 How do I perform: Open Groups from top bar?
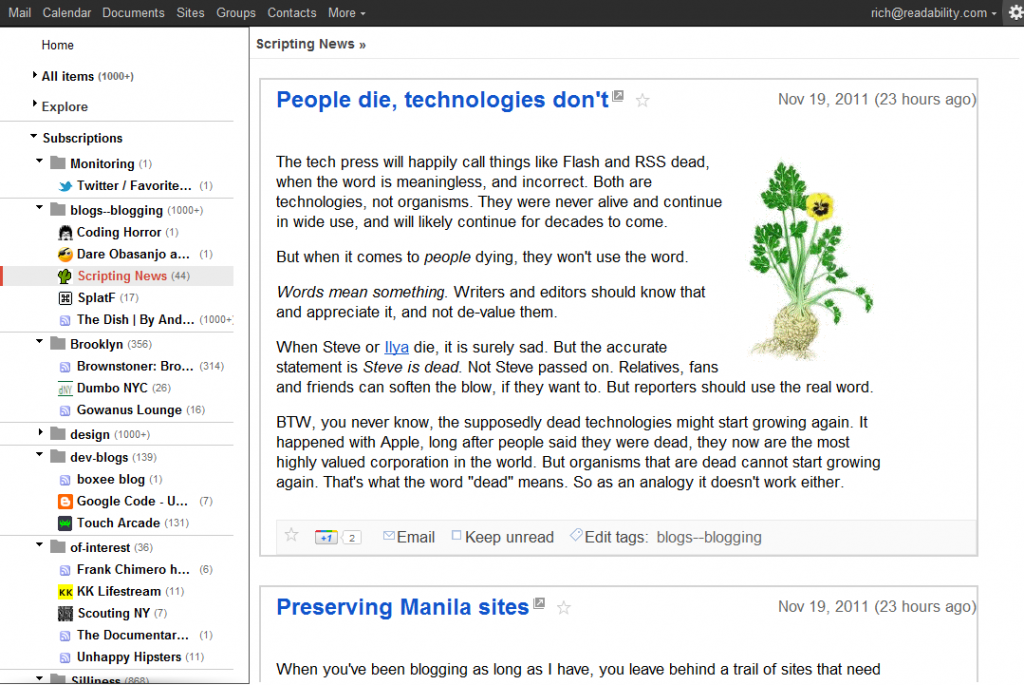click(236, 13)
